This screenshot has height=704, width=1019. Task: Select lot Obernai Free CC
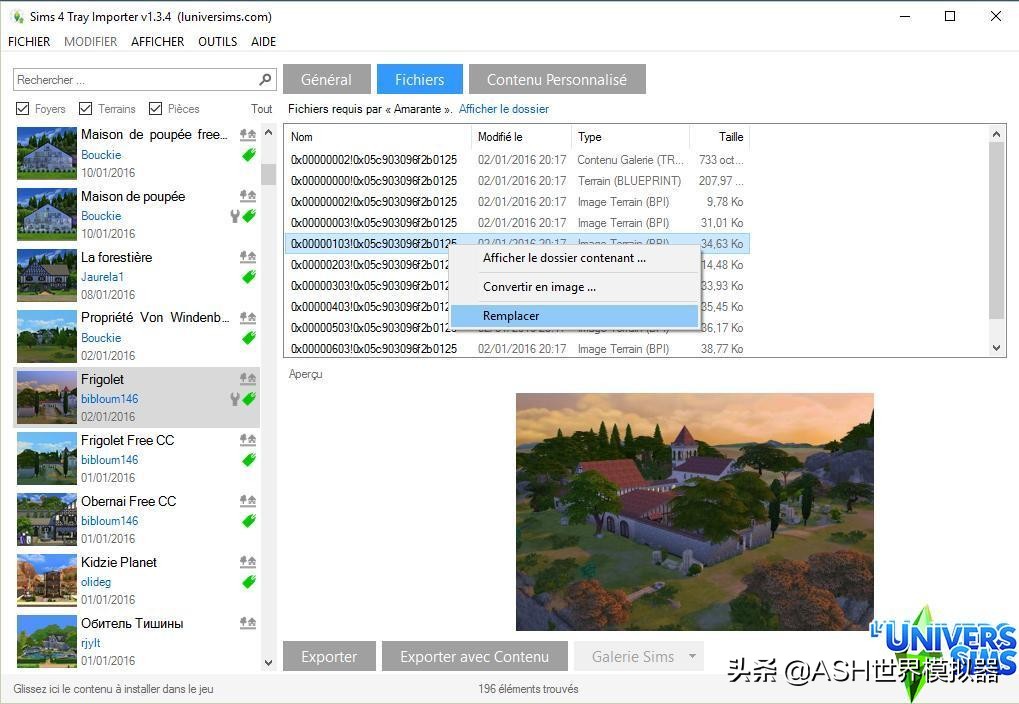pyautogui.click(x=136, y=519)
